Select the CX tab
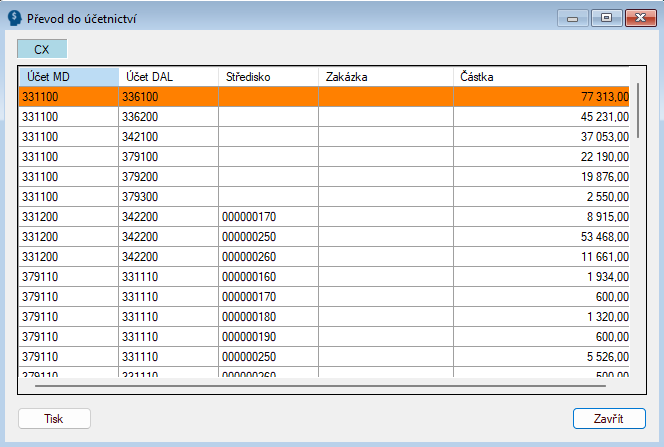Viewport: 664px width, 447px height. pyautogui.click(x=42, y=49)
